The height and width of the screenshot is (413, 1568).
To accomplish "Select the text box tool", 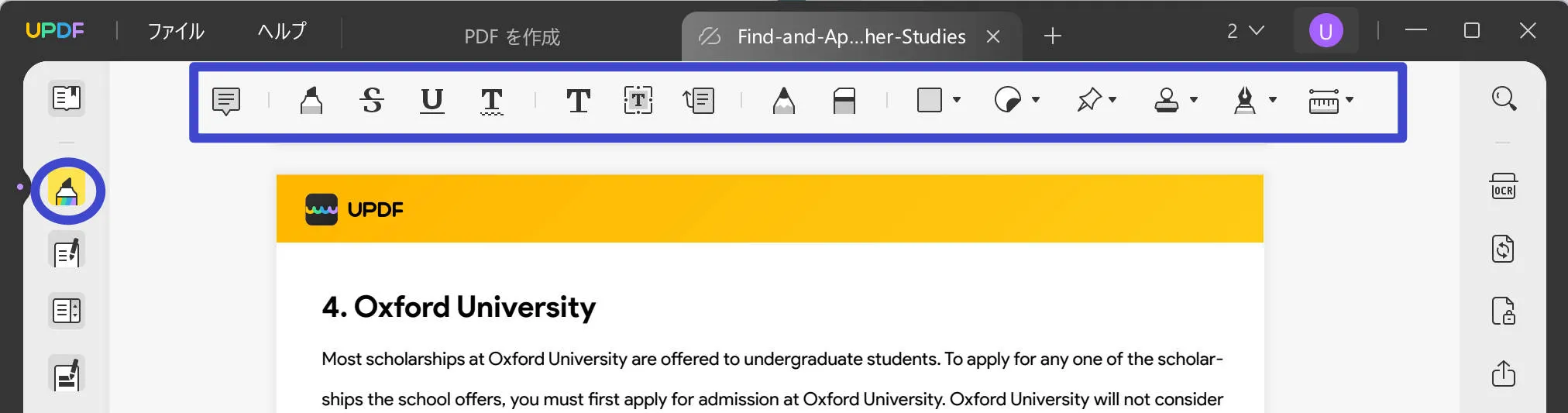I will (x=638, y=100).
